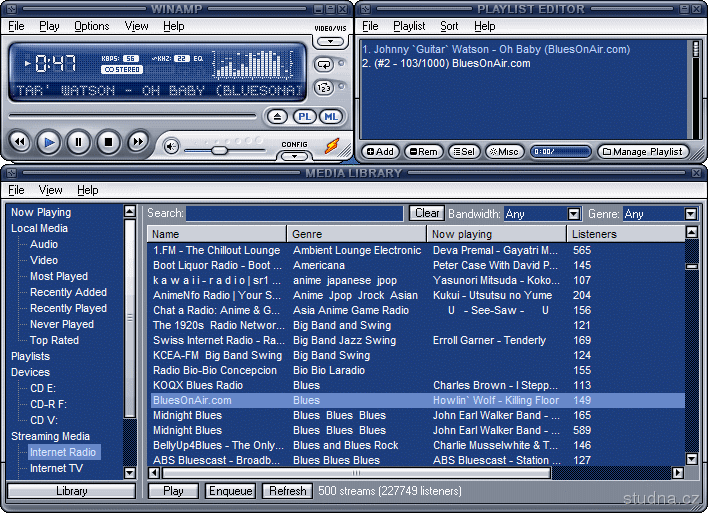Click Play button below stream list
This screenshot has height=513, width=708.
173,491
